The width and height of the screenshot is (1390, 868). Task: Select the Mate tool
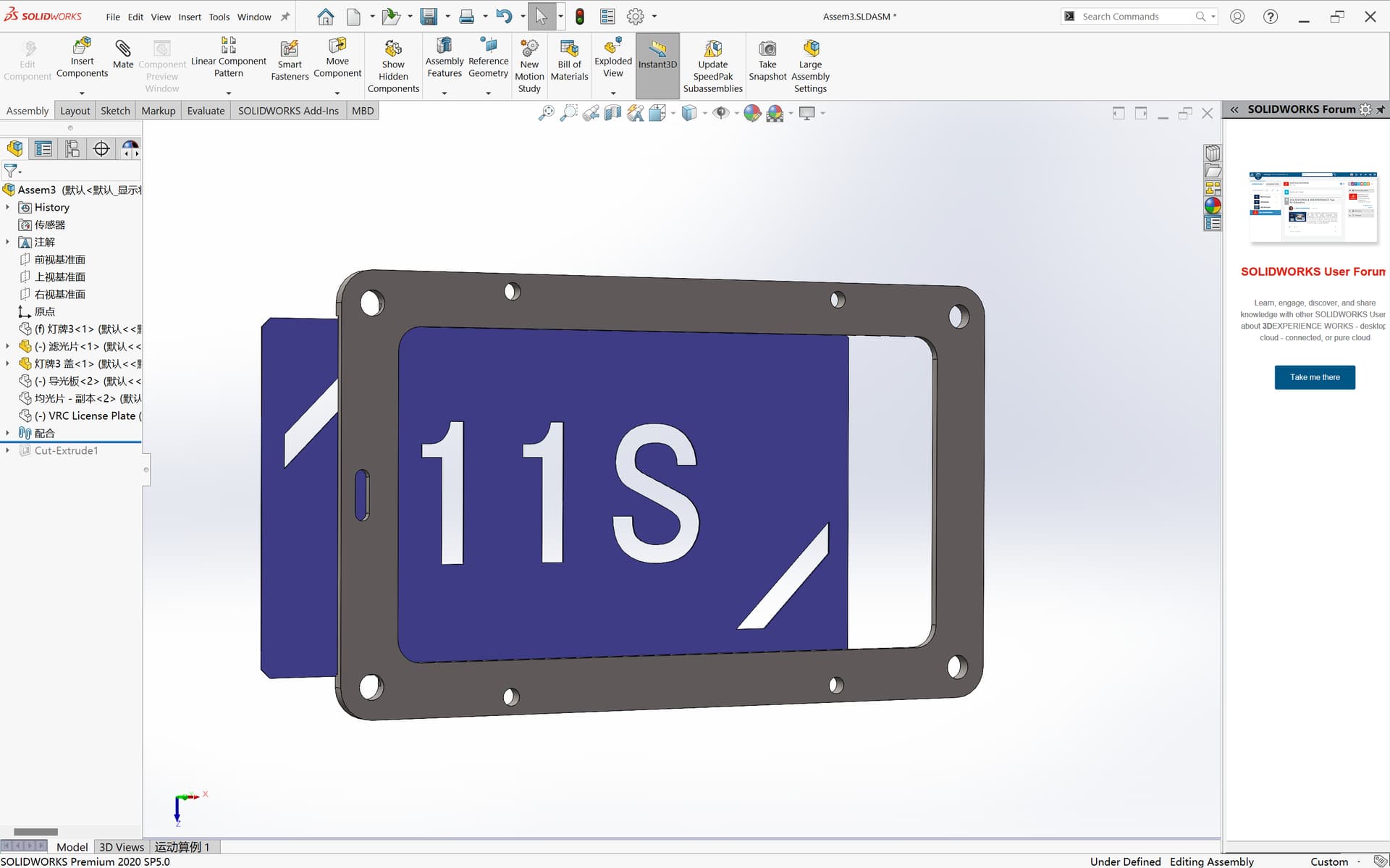tap(122, 54)
